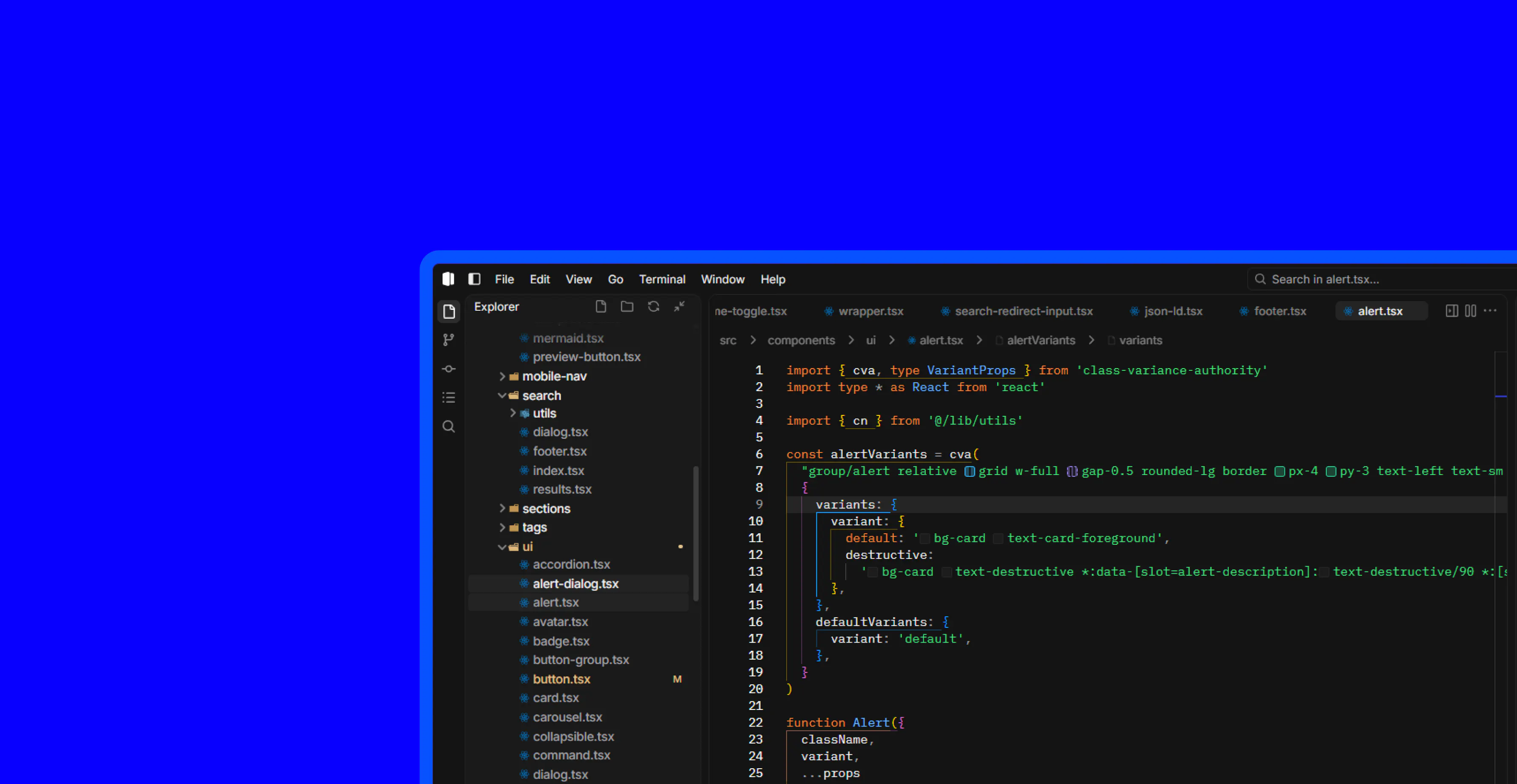Open the Explorer files view in activity bar

coord(449,311)
